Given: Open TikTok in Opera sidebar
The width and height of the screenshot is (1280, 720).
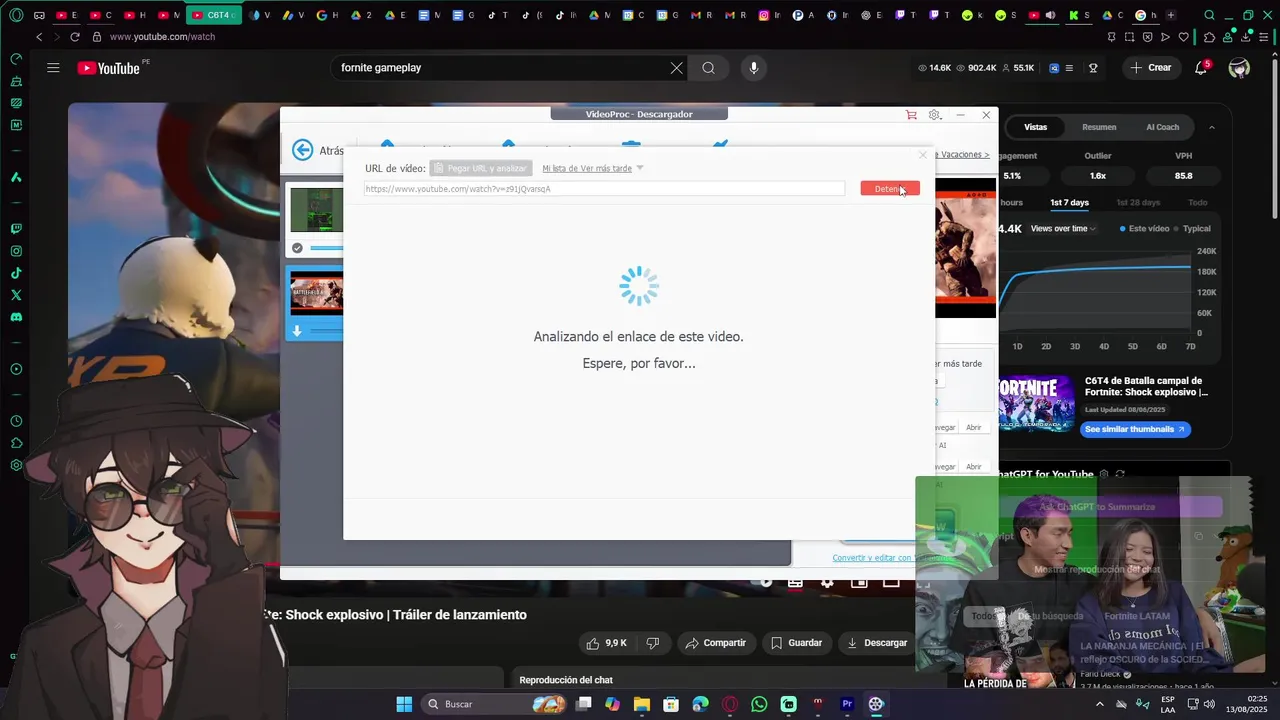Looking at the screenshot, I should coord(16,273).
